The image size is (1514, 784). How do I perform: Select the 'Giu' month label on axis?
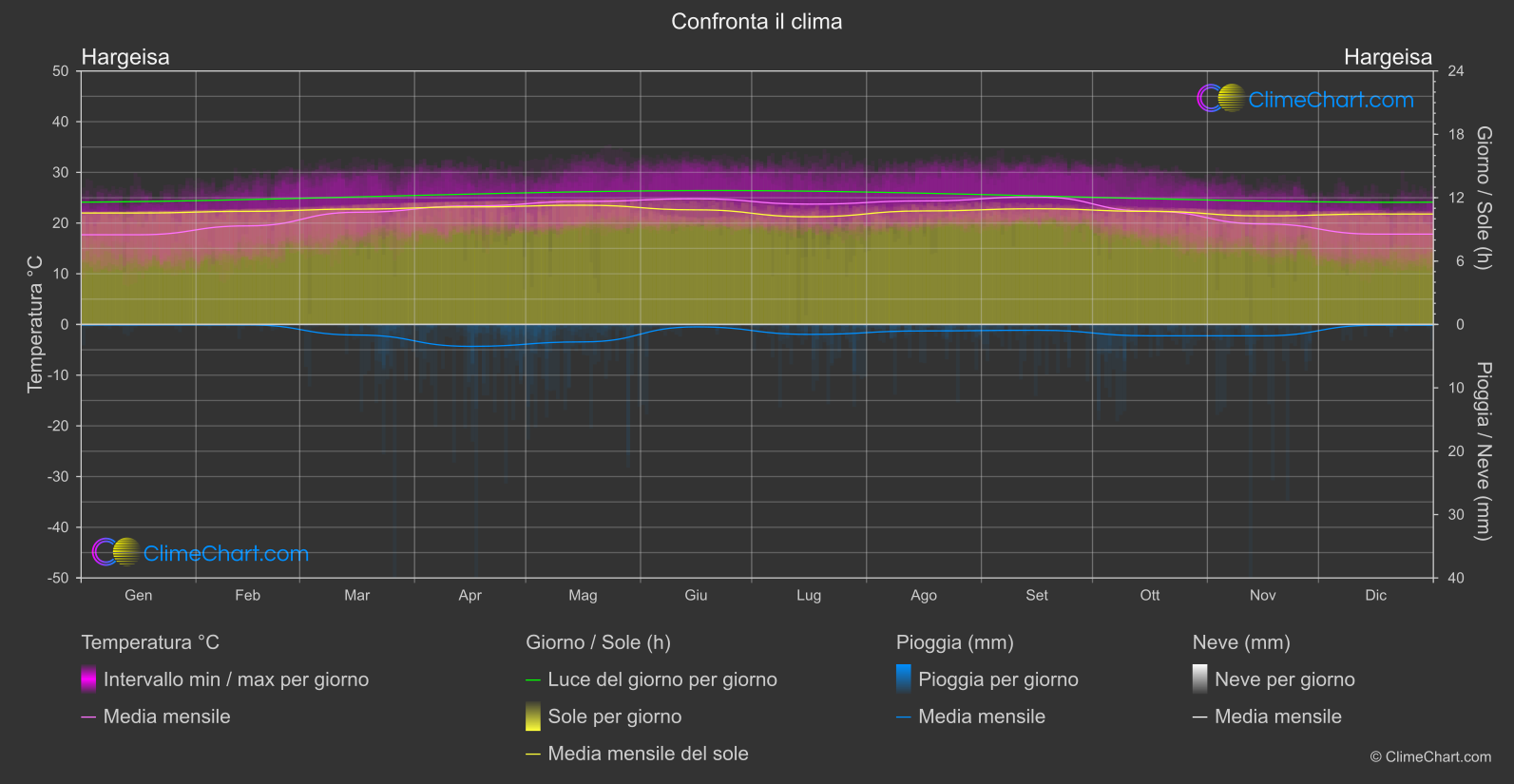(x=696, y=595)
